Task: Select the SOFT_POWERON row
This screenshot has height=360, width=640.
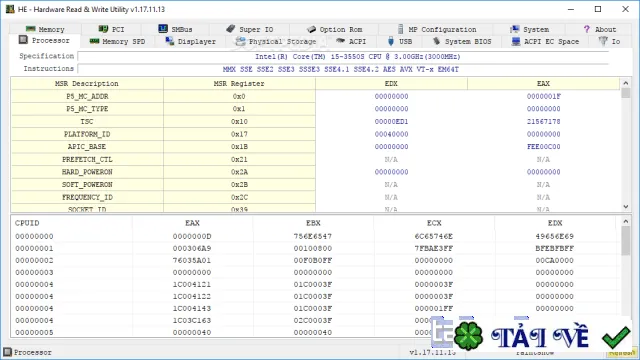Action: click(315, 184)
